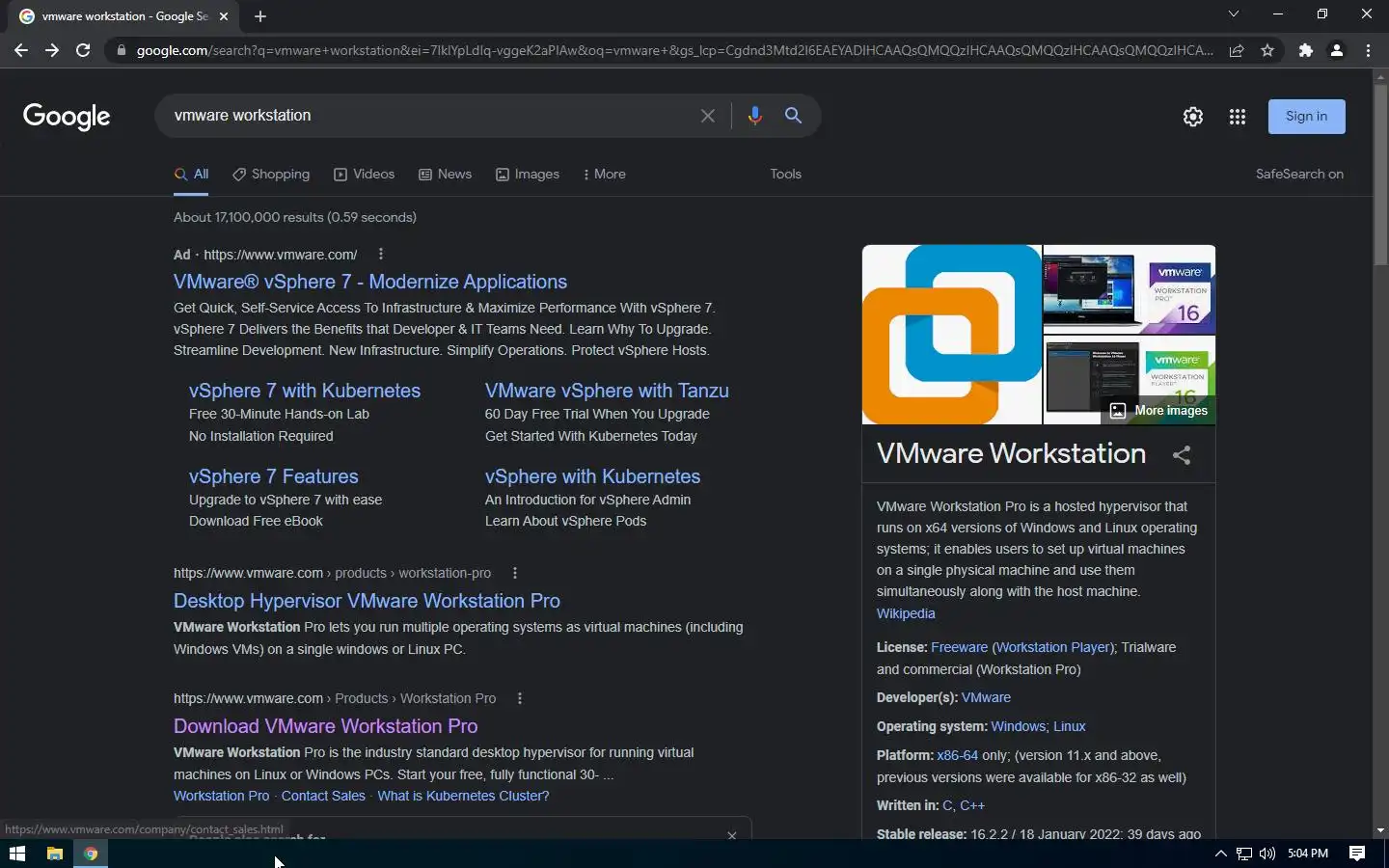This screenshot has height=868, width=1389.
Task: Open the Workstation Player link
Action: pos(1053,647)
